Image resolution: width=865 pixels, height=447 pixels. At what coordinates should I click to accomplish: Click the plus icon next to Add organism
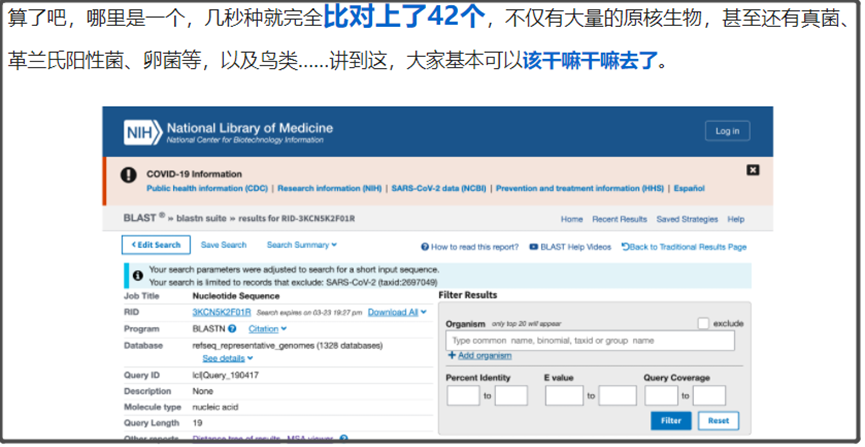pyautogui.click(x=452, y=355)
